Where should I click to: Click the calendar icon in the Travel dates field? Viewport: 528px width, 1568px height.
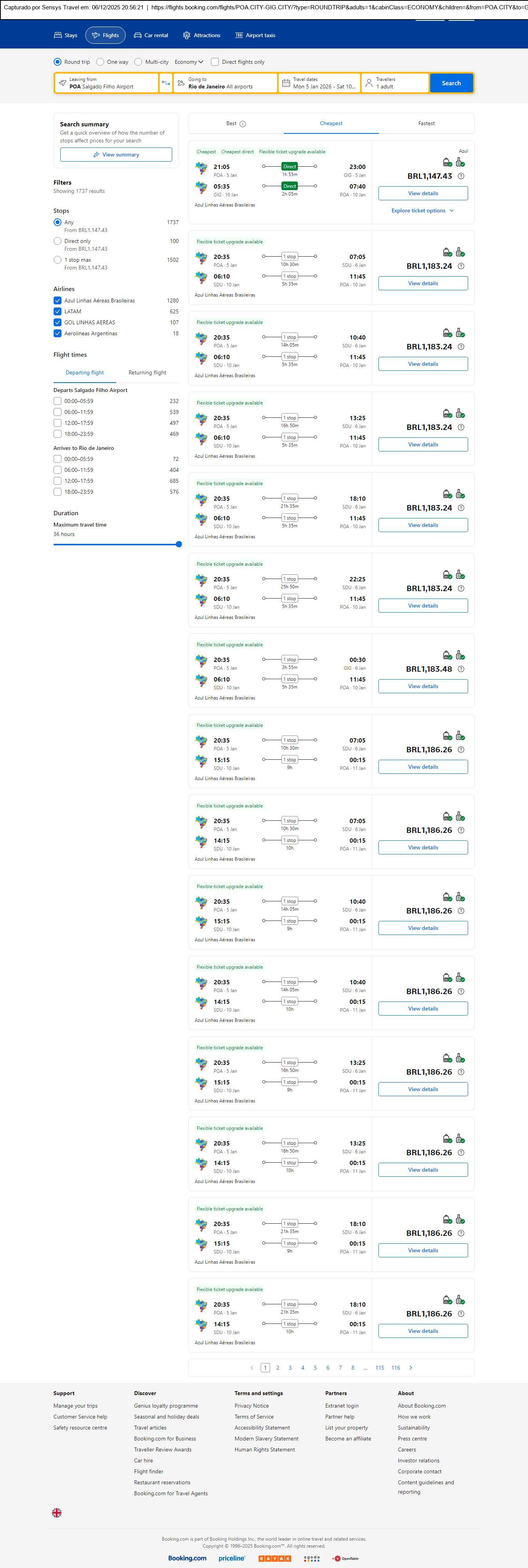click(x=286, y=83)
